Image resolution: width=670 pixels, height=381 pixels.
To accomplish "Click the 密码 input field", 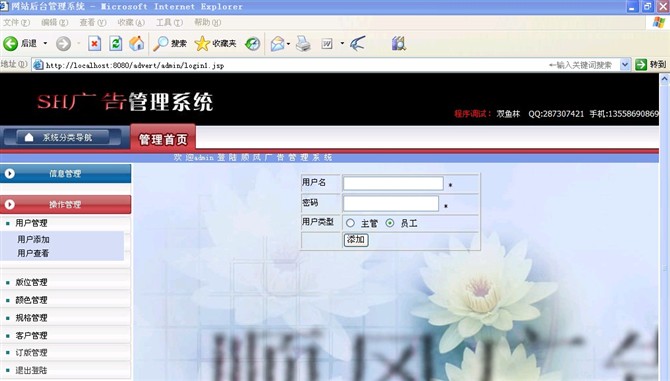I will point(391,203).
